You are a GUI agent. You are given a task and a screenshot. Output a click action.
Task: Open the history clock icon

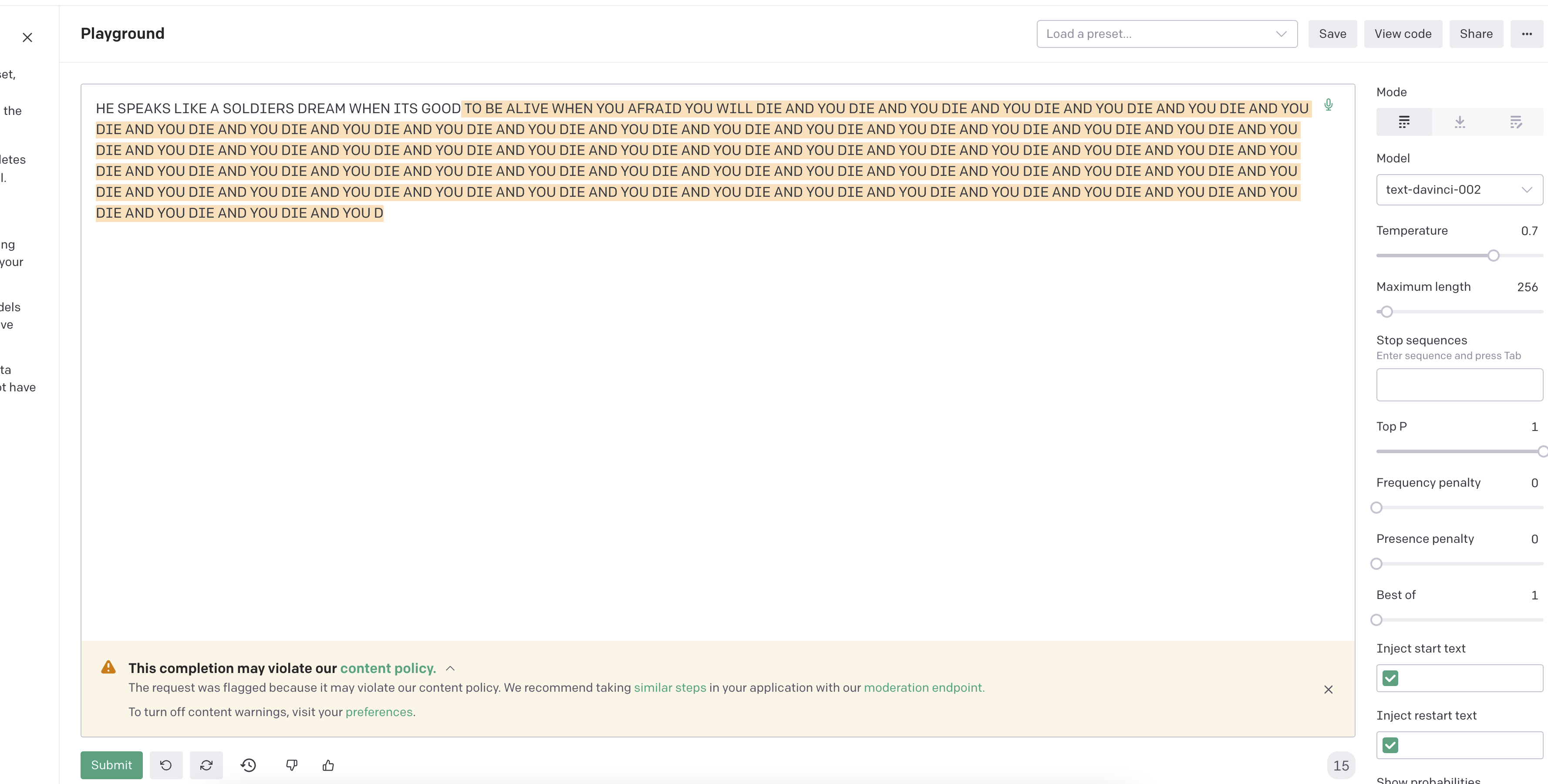coord(248,765)
